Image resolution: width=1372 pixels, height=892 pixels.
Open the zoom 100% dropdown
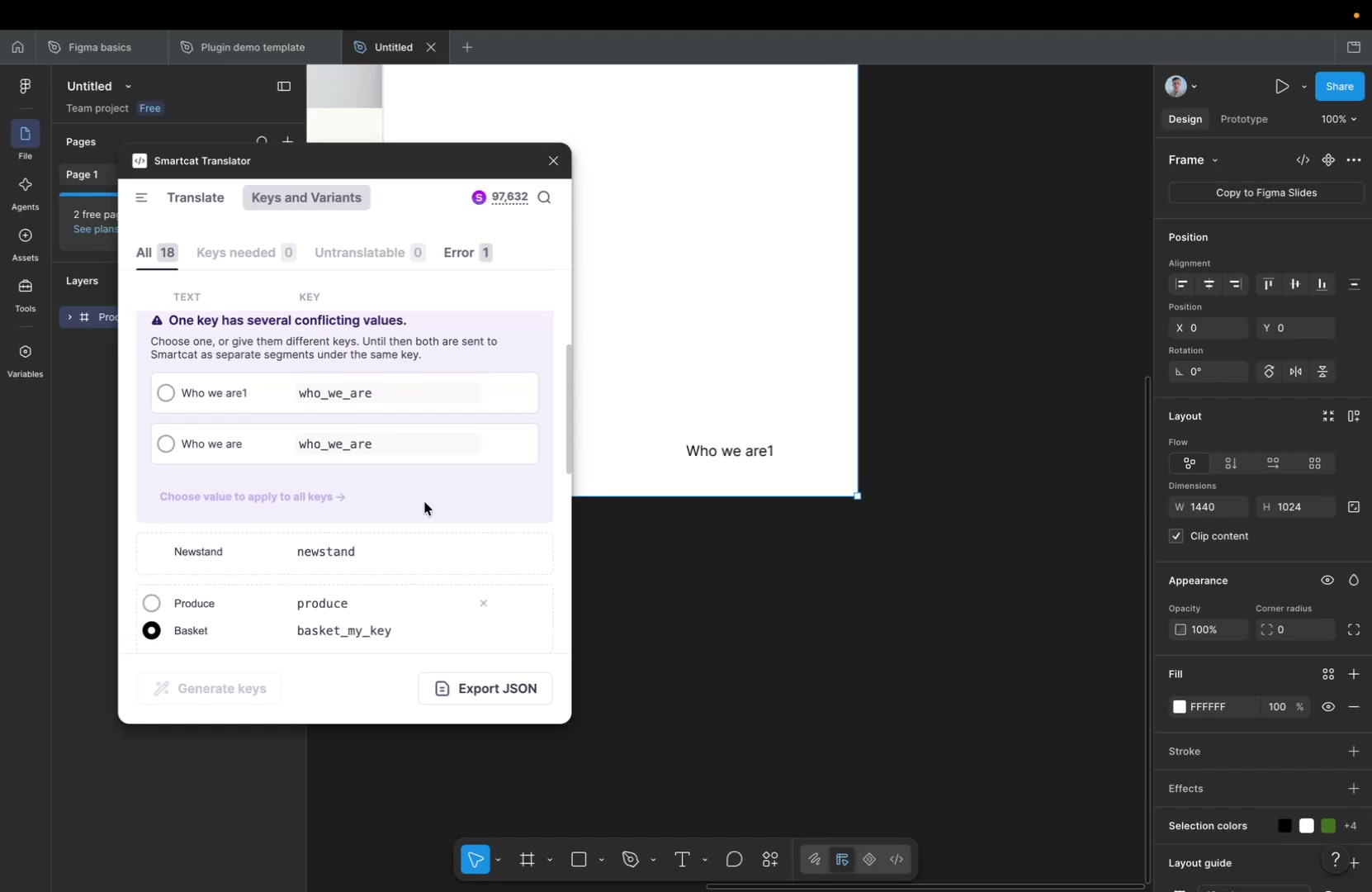coord(1339,119)
